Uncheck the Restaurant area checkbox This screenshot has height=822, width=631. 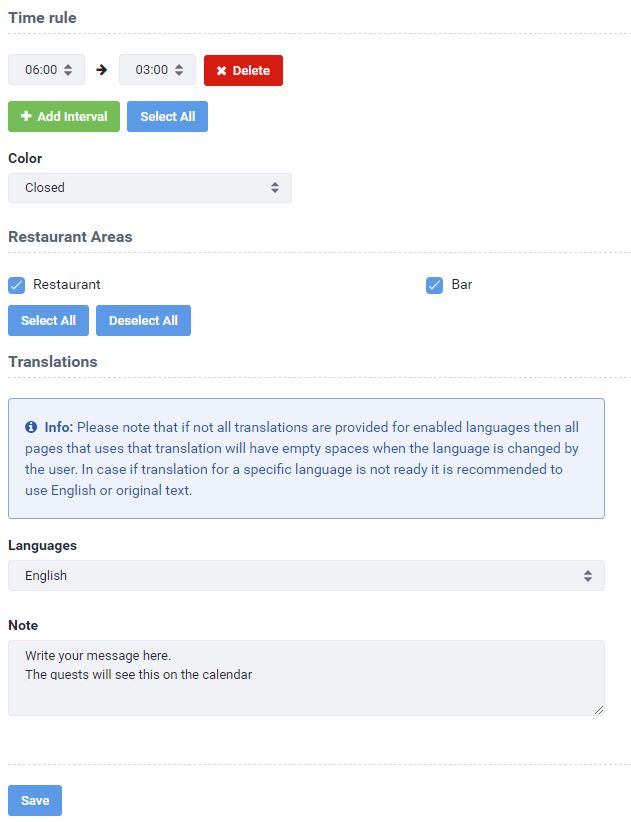[x=17, y=285]
